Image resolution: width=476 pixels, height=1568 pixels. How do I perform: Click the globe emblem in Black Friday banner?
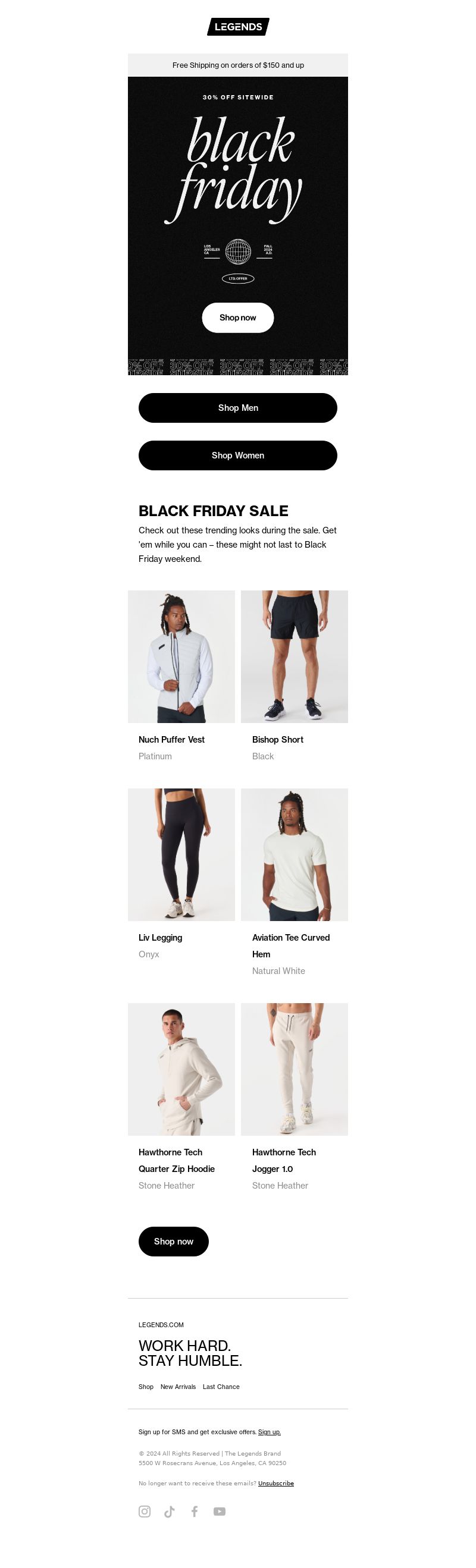[x=237, y=252]
